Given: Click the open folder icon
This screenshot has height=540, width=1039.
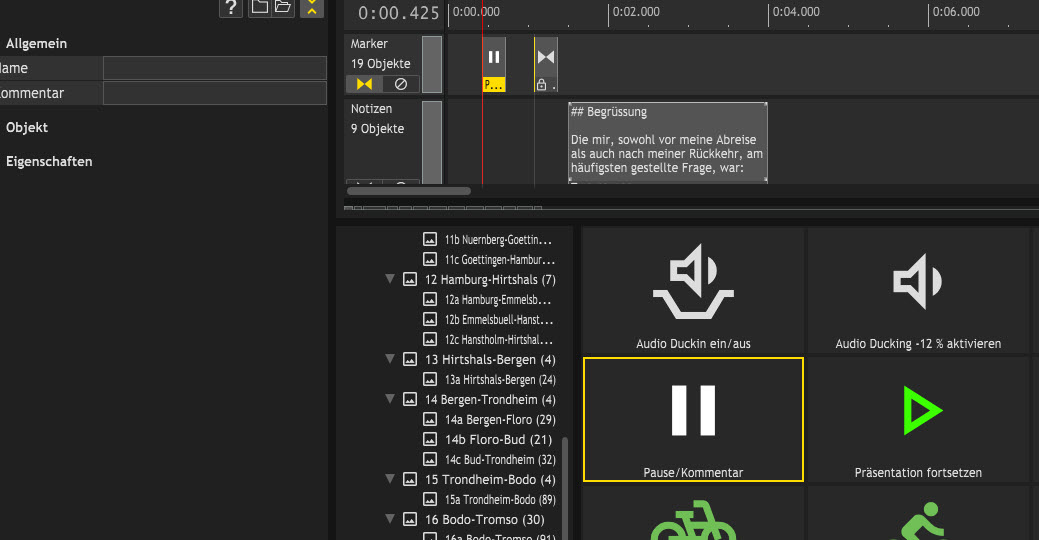Looking at the screenshot, I should 283,7.
